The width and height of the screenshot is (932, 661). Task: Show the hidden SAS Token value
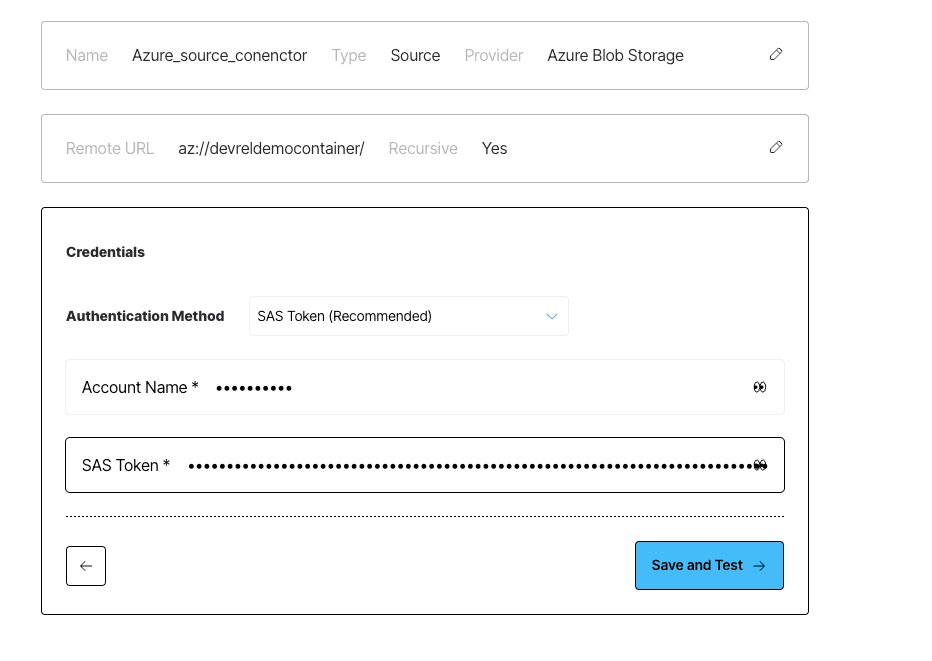[x=760, y=465]
